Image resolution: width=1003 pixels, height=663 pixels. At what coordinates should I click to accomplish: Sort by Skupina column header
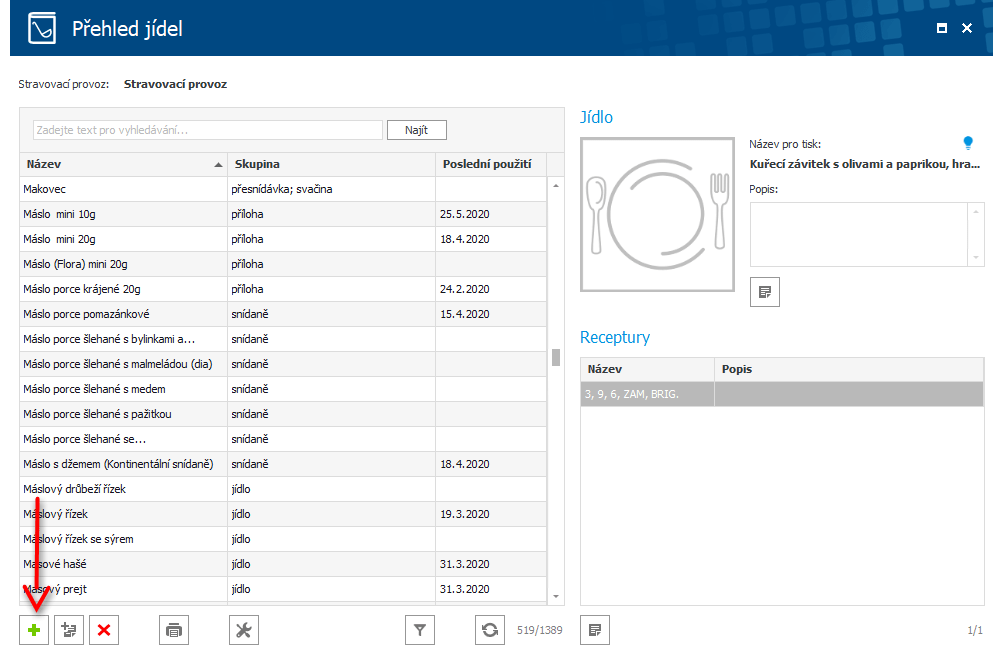tap(331, 164)
